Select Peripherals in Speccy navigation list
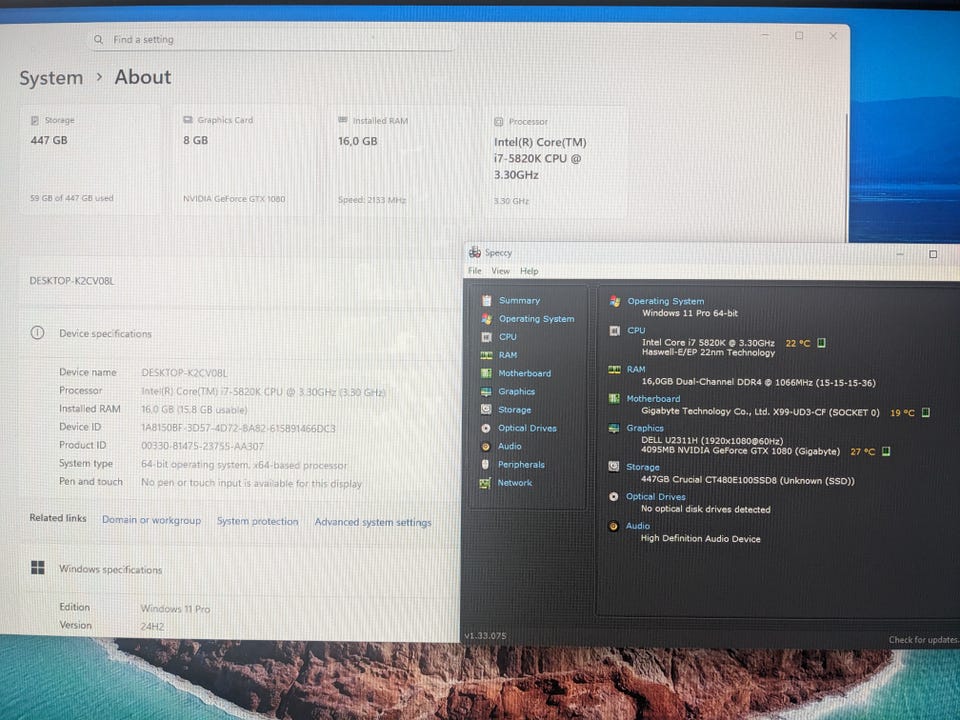The height and width of the screenshot is (720, 960). coord(521,465)
